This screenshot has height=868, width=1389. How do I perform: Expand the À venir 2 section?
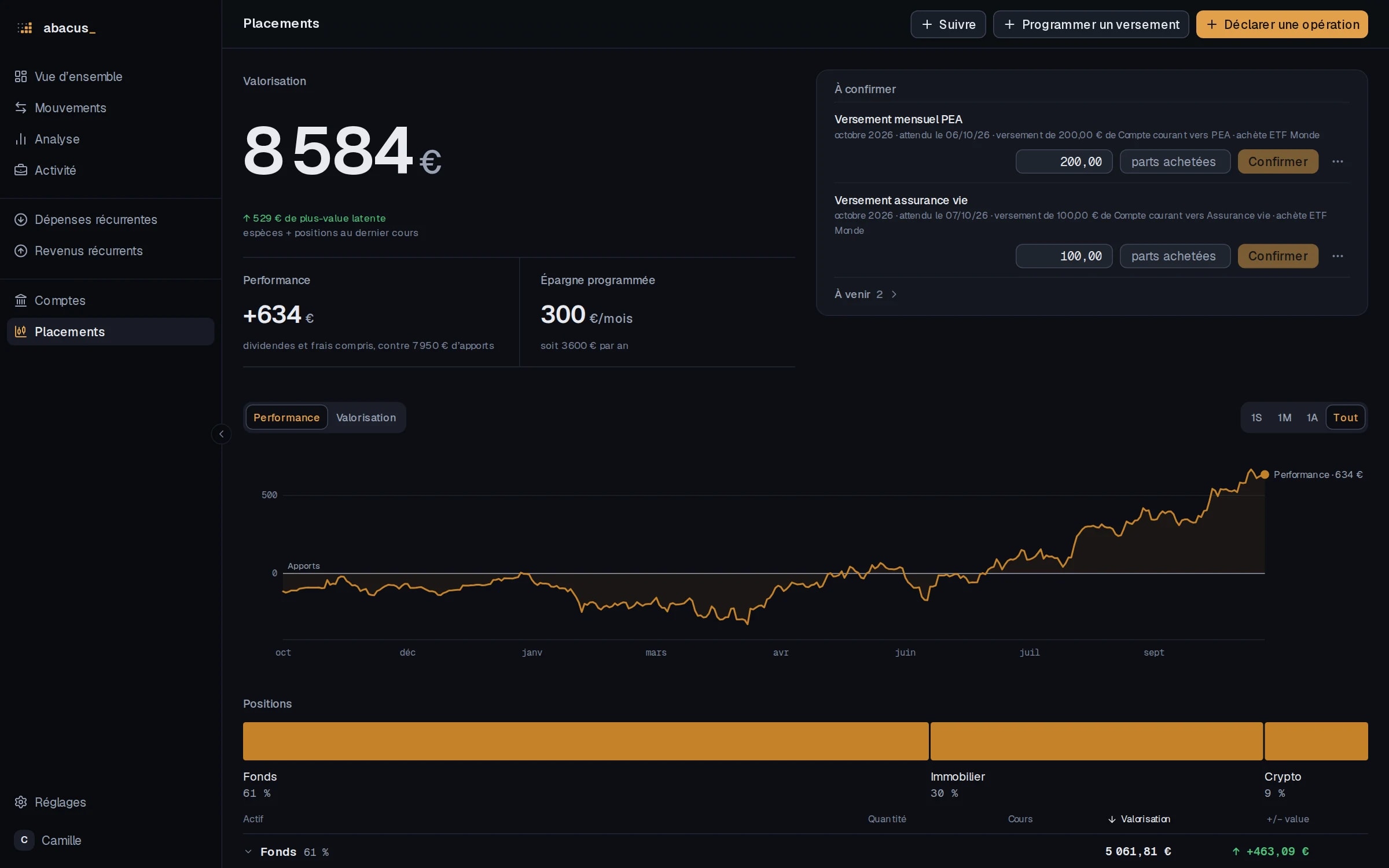[865, 294]
